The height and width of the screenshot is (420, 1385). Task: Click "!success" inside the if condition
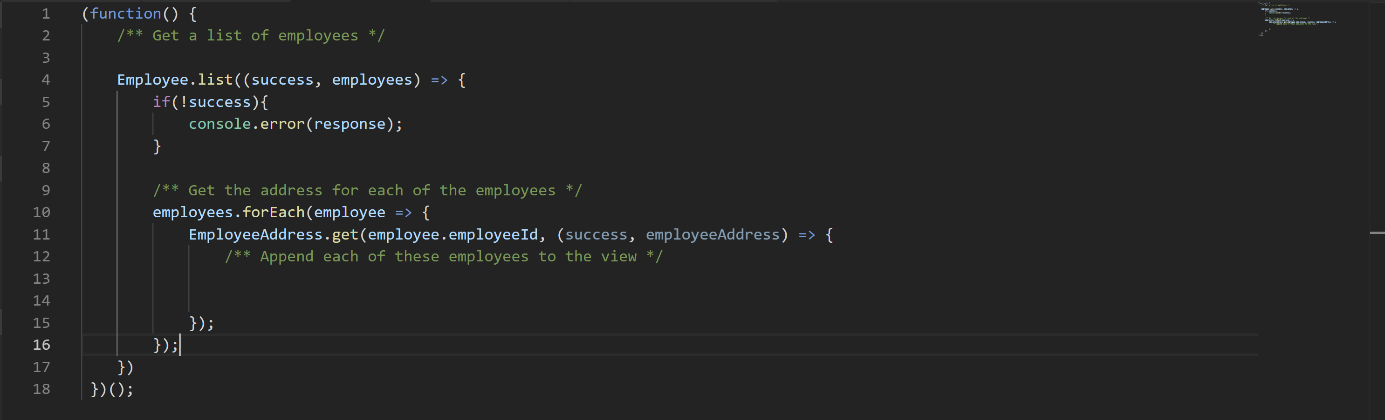click(x=215, y=102)
